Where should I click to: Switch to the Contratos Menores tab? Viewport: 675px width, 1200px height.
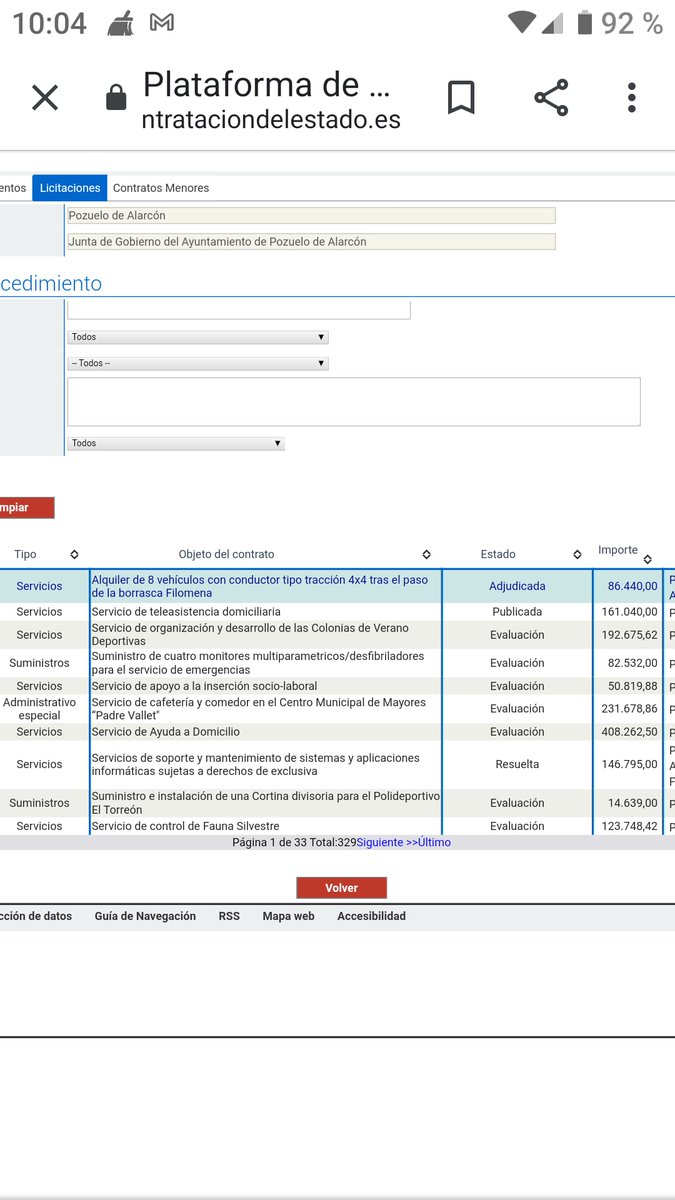tap(161, 188)
